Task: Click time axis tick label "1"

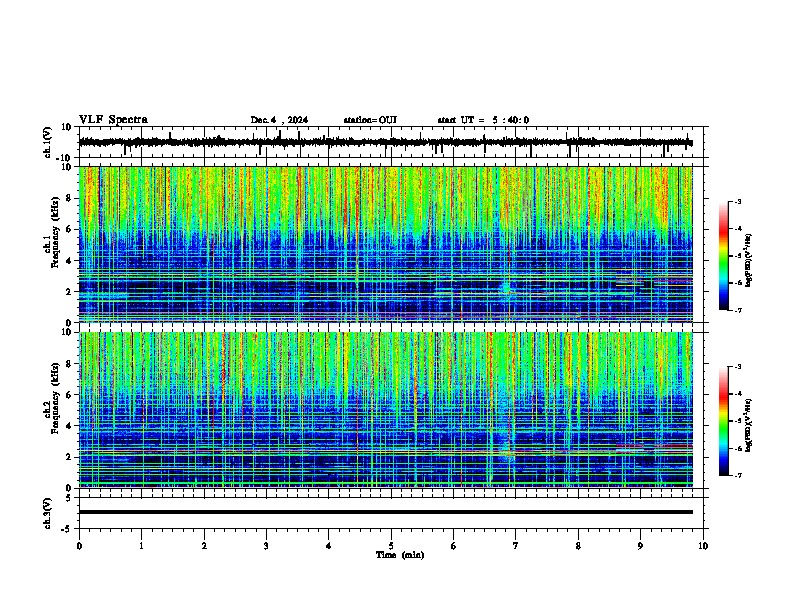Action: [x=141, y=546]
